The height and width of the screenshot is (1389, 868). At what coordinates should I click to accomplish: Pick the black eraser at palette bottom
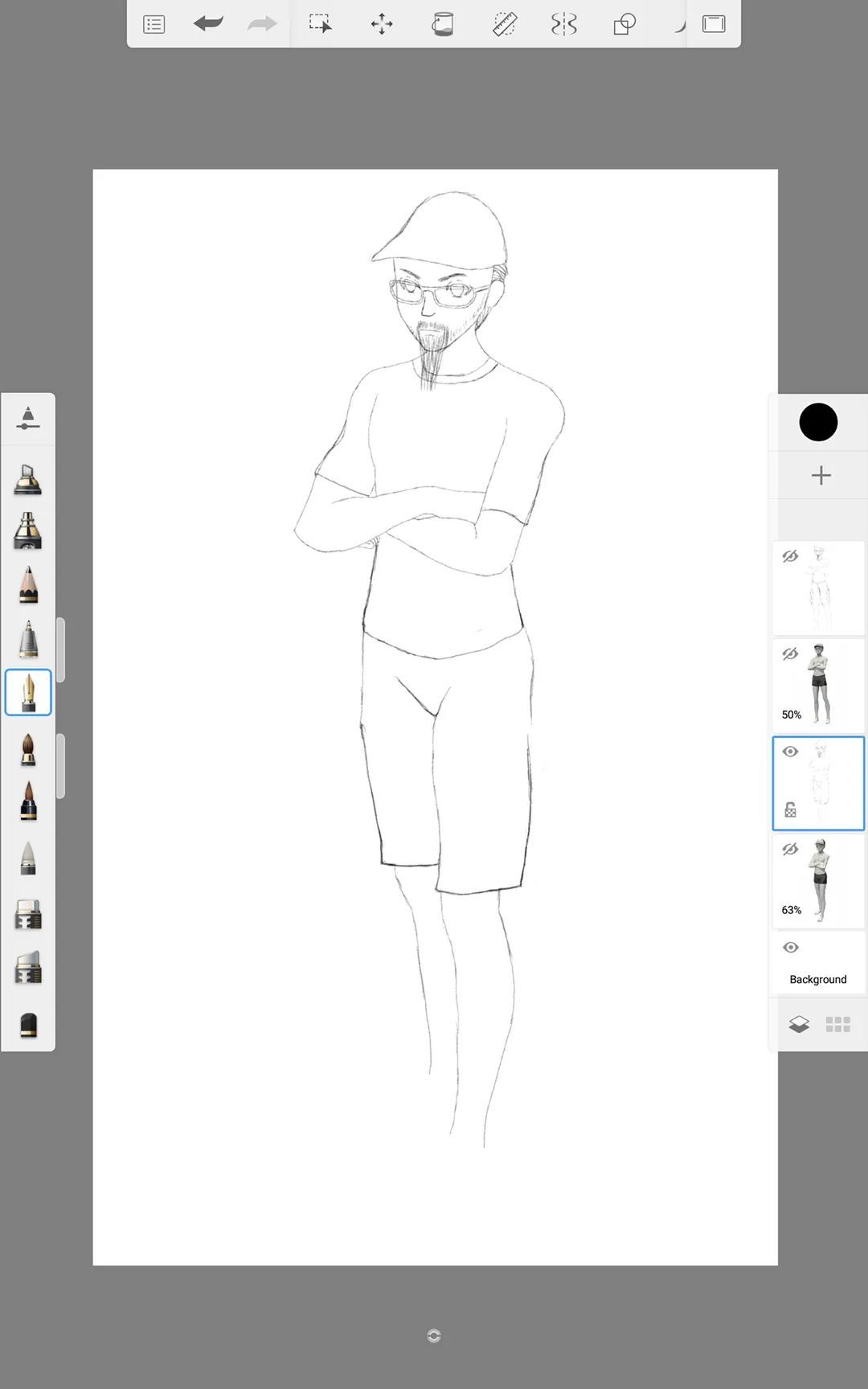pos(28,1025)
